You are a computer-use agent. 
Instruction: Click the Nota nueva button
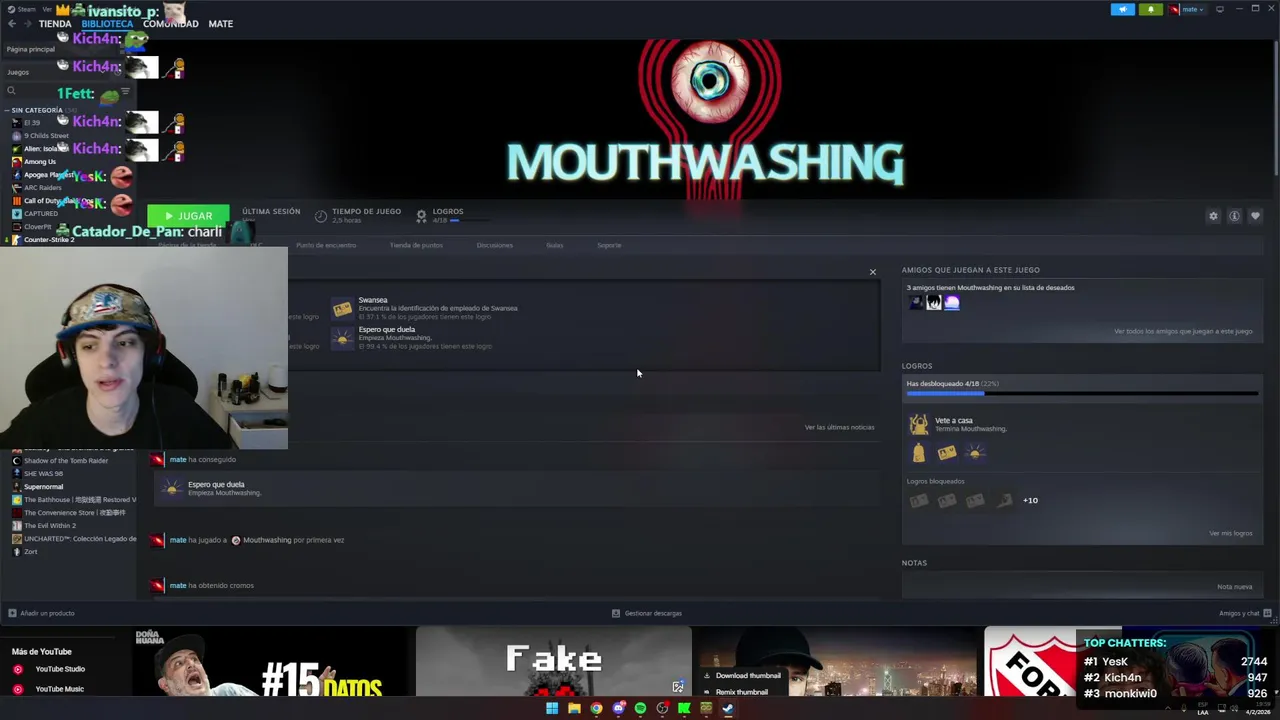coord(1235,587)
